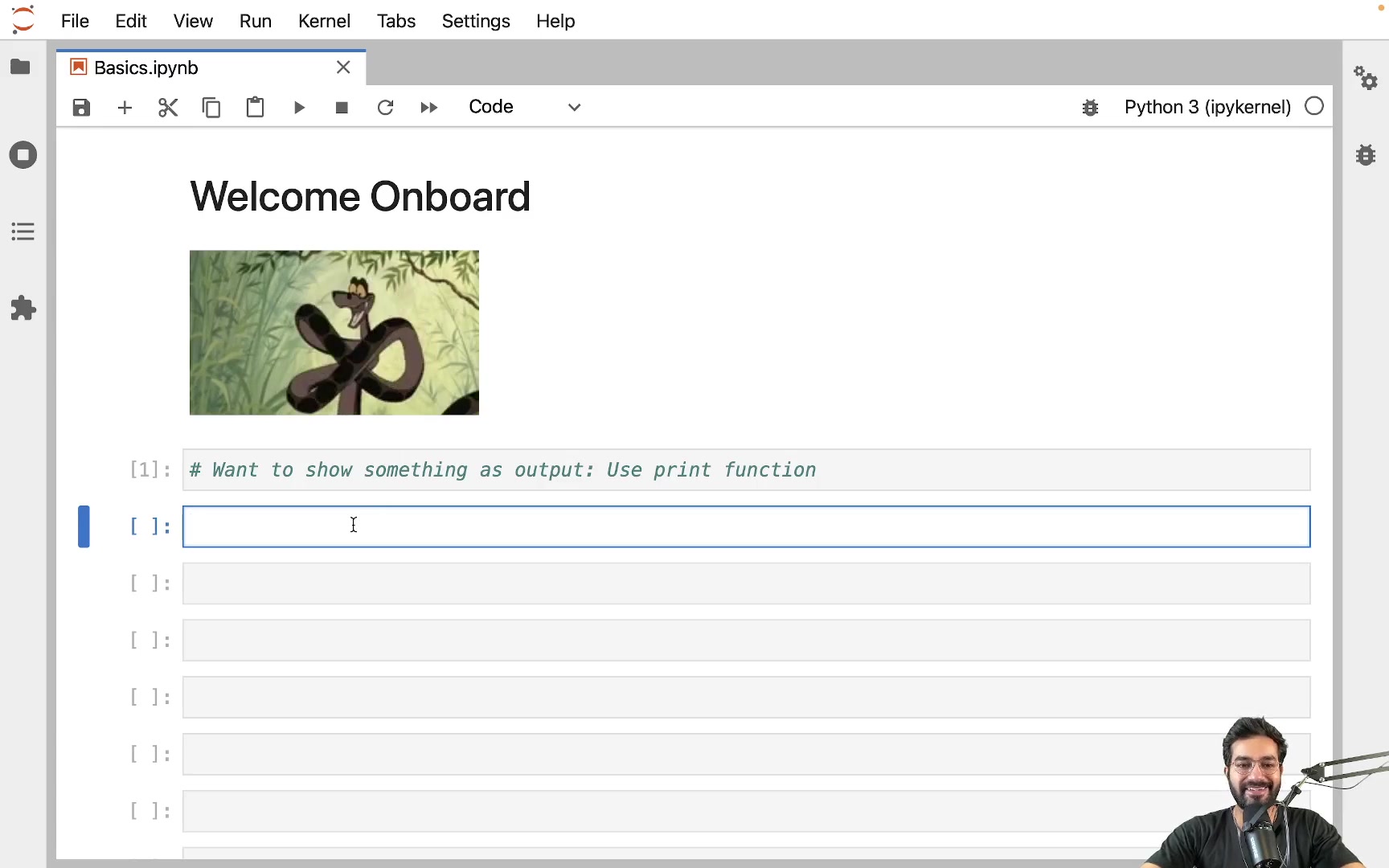Interrupt the kernel
This screenshot has width=1389, height=868.
pyautogui.click(x=341, y=107)
